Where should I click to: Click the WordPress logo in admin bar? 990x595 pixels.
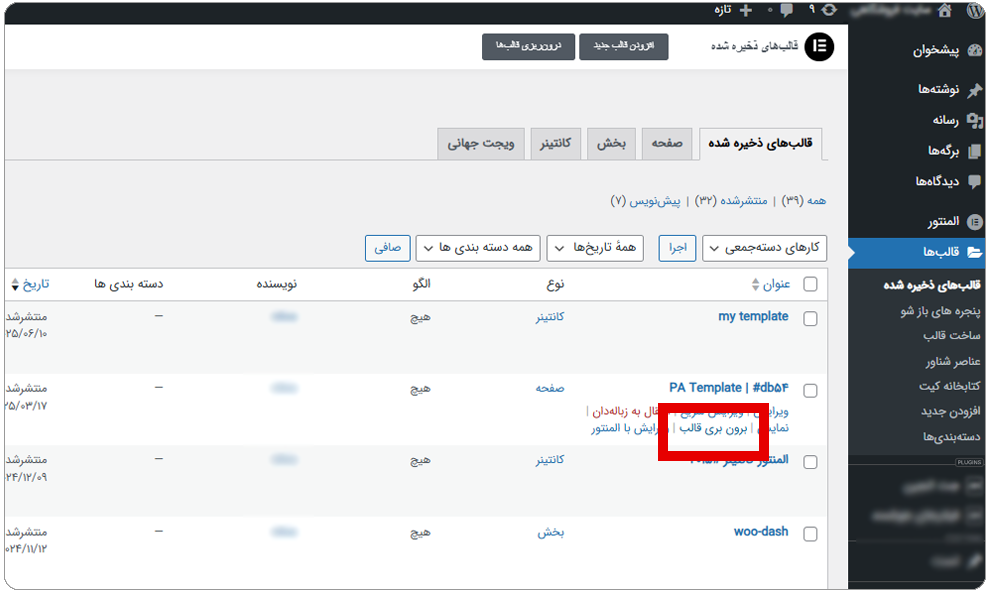tap(974, 10)
